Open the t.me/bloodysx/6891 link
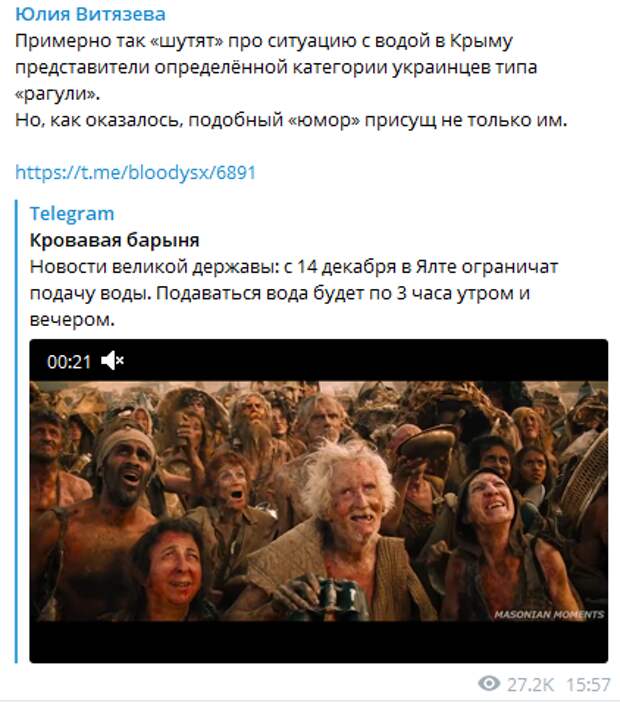Viewport: 620px width, 703px height. click(x=135, y=173)
